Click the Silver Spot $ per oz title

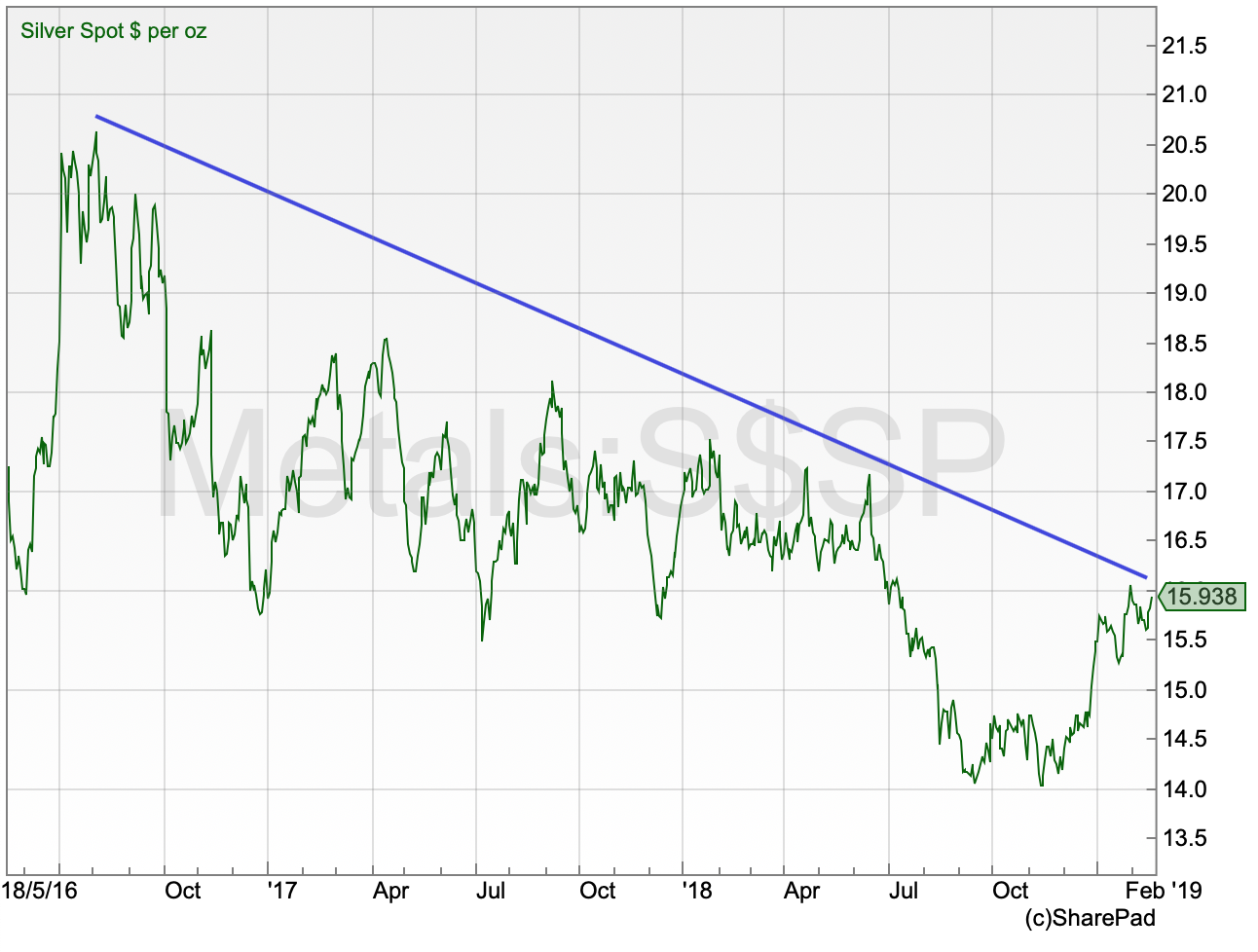tap(114, 31)
